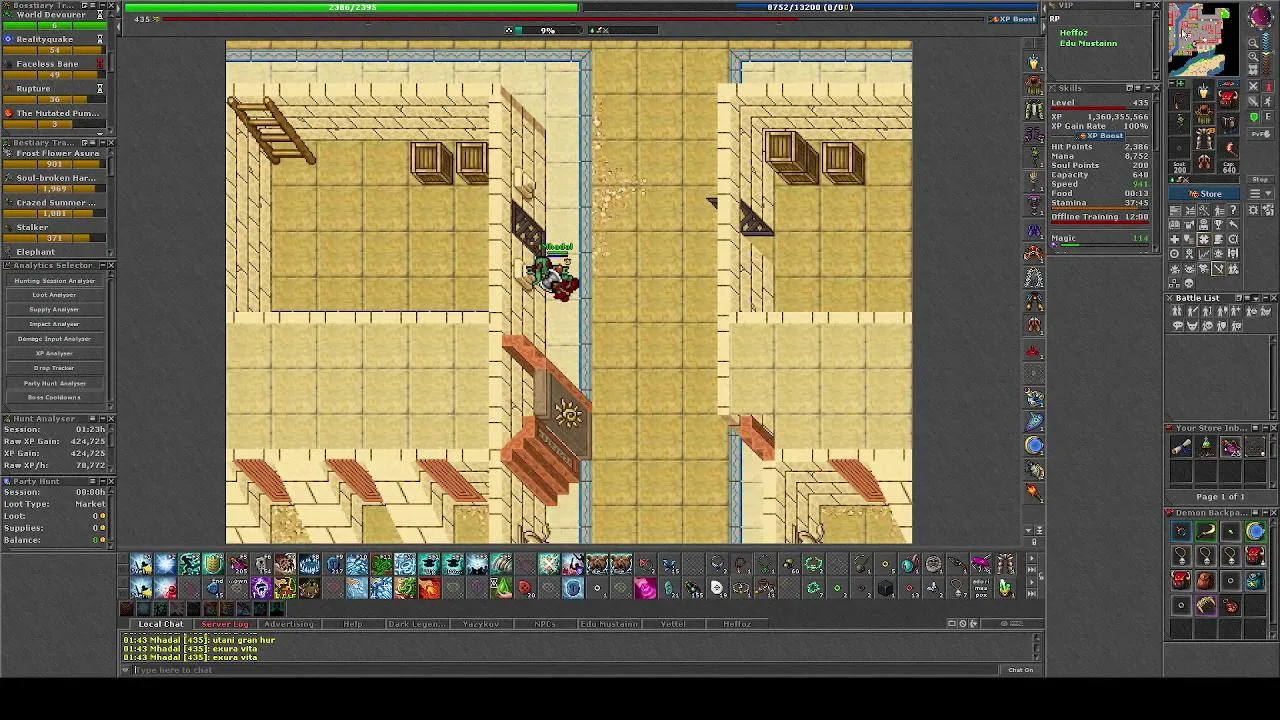Open the Advertising chat tab
Image resolution: width=1280 pixels, height=720 pixels.
point(288,624)
